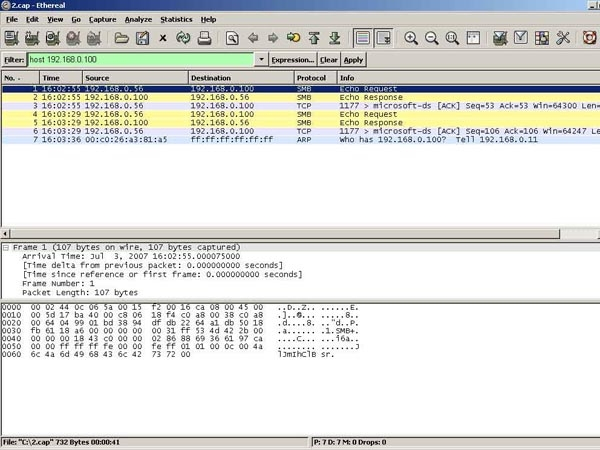Click the Find packet icon
This screenshot has height=450, width=600.
(232, 39)
